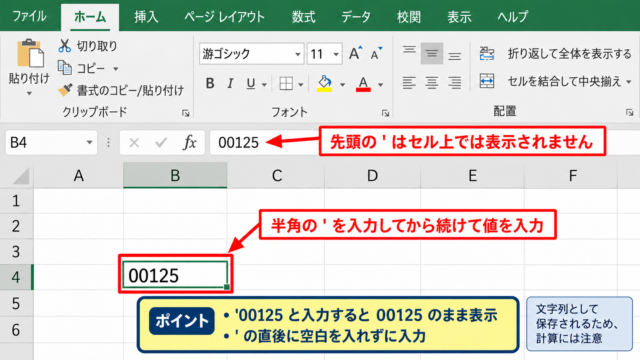The width and height of the screenshot is (640, 360).
Task: Click the Copy (コピー) icon
Action: (x=64, y=68)
